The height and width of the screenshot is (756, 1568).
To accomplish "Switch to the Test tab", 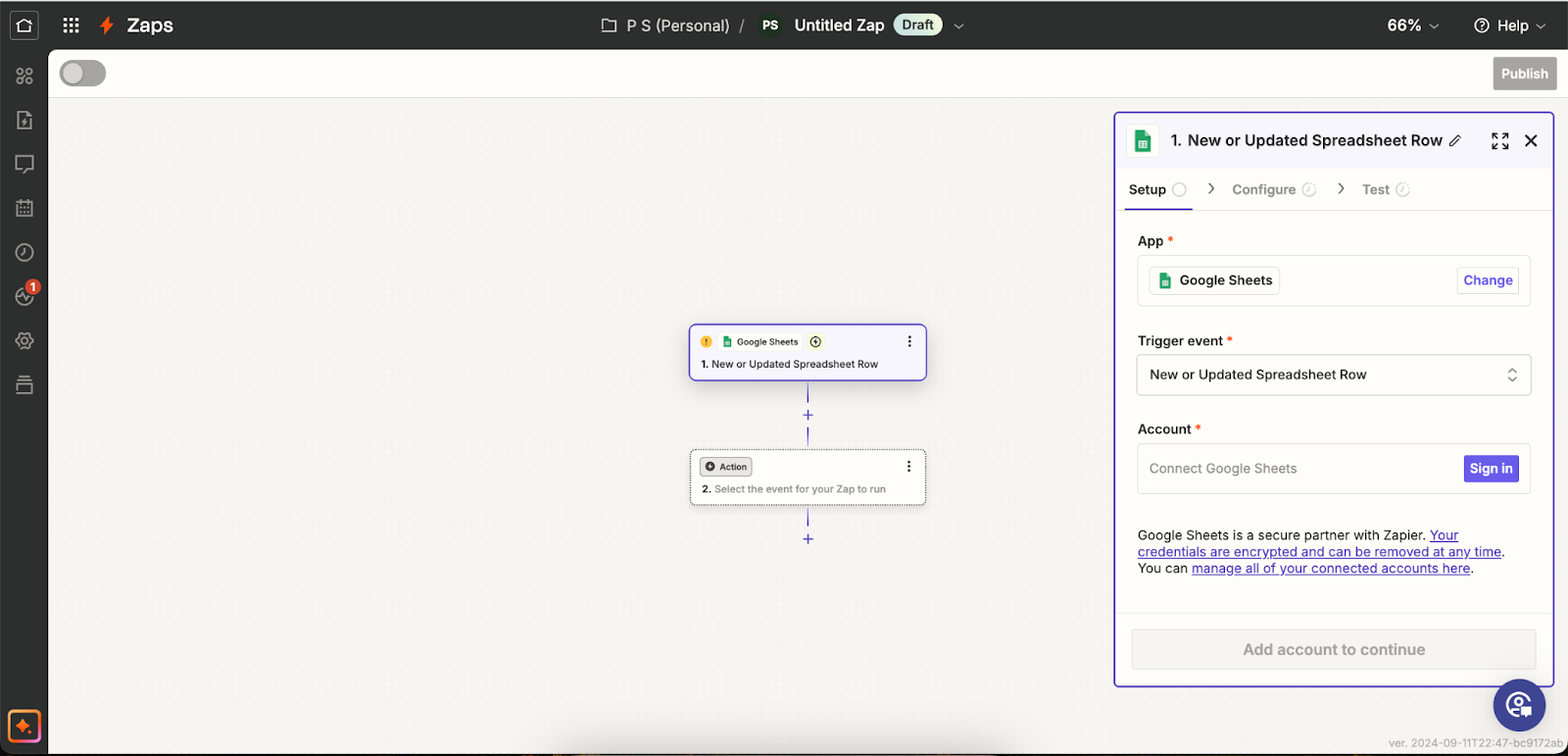I will [1386, 189].
